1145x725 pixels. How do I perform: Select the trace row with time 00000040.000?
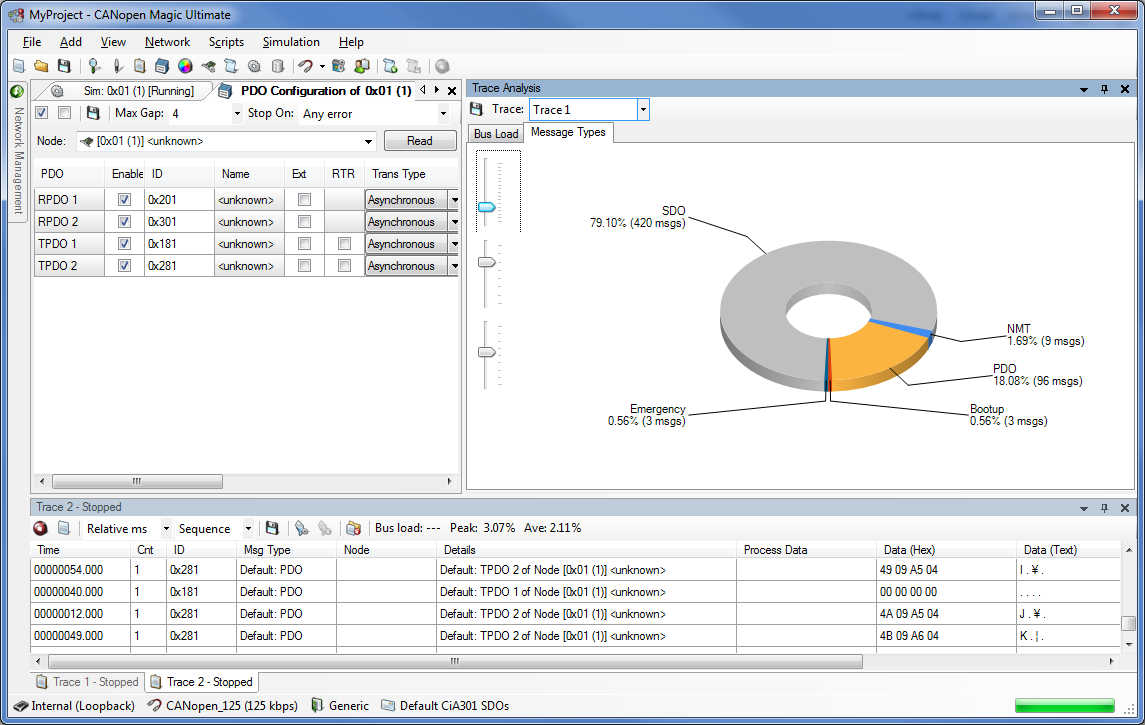pyautogui.click(x=68, y=592)
